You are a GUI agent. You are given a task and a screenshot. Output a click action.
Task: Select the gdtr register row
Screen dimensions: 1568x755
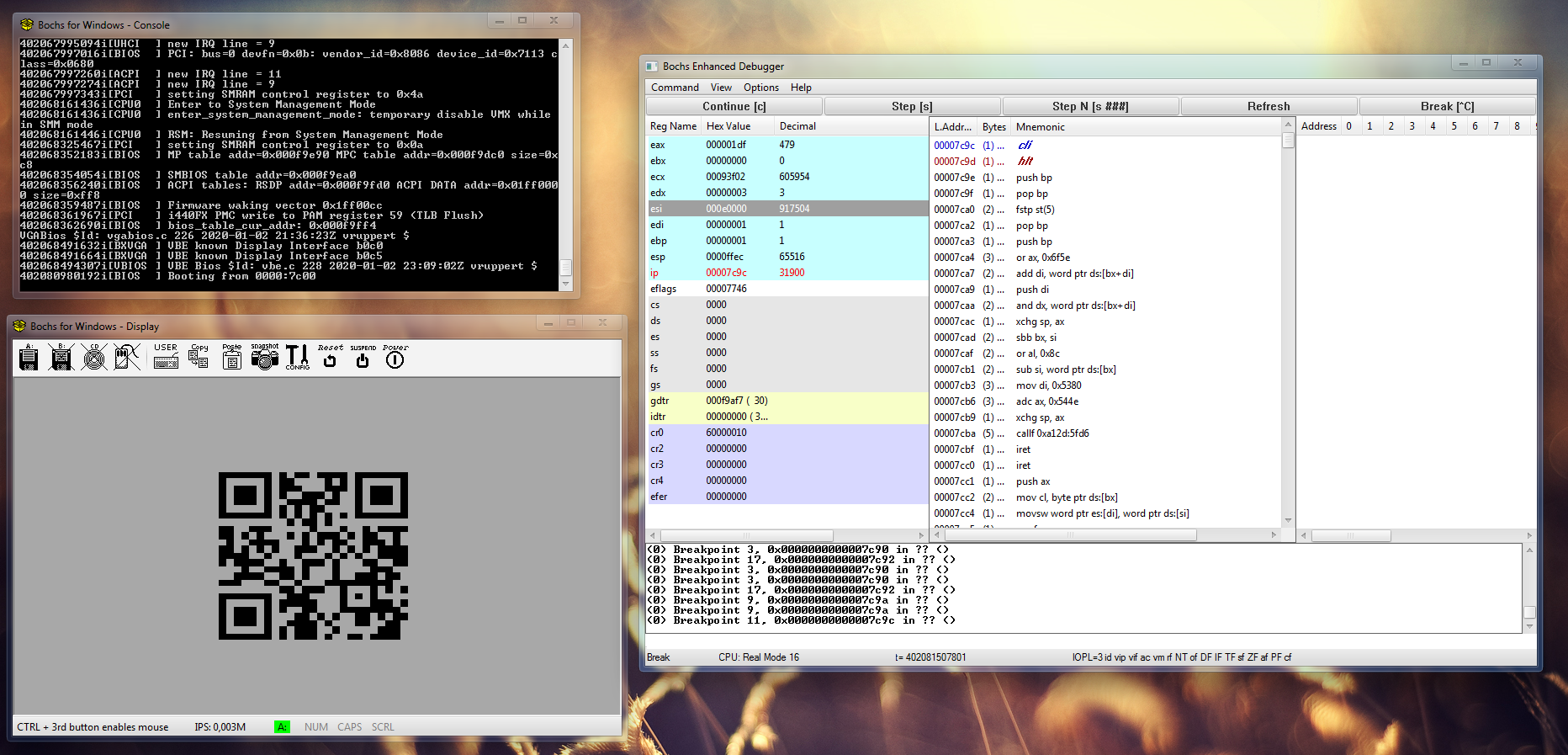[x=787, y=401]
